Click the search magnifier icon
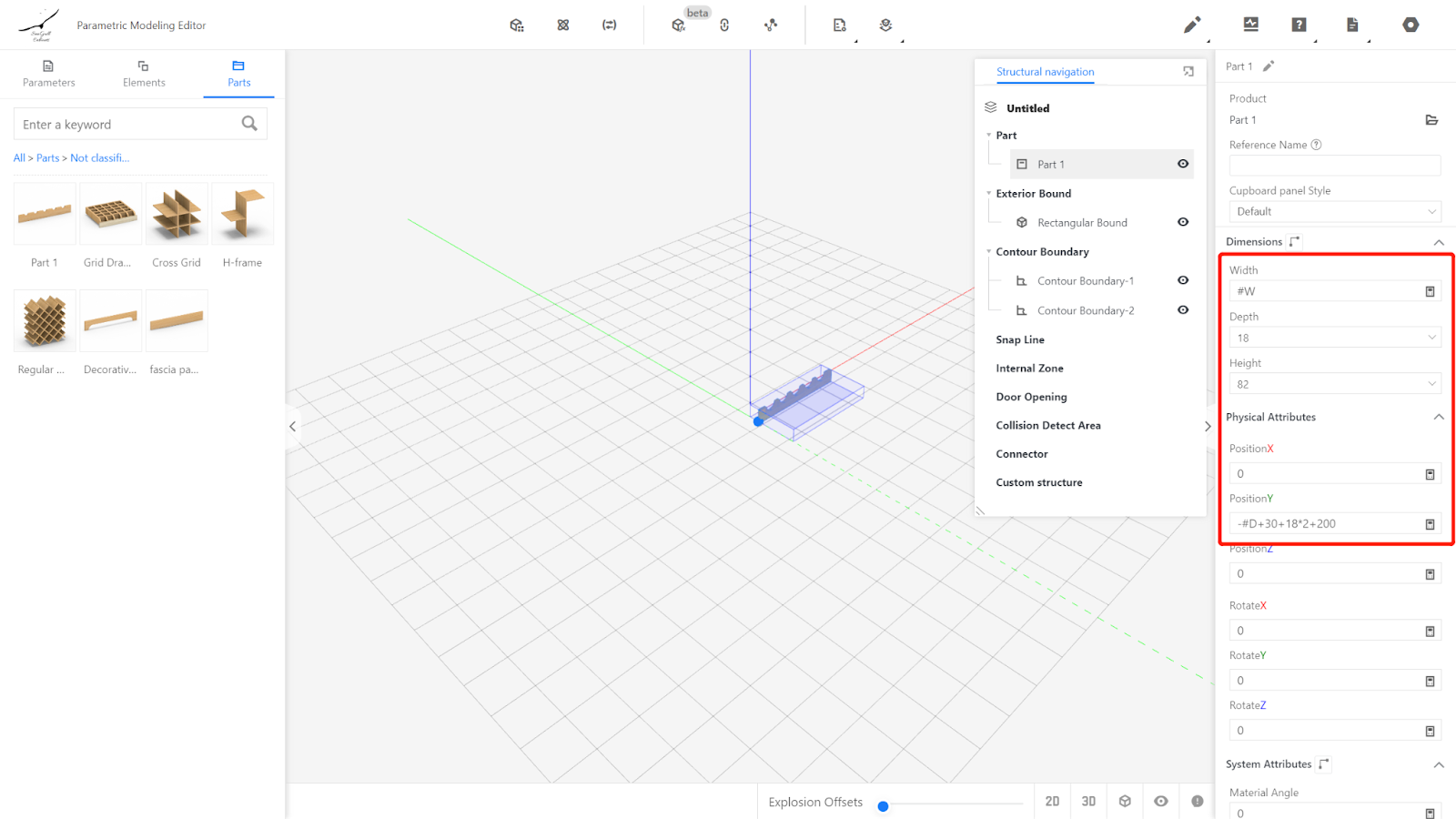Viewport: 1456px width, 819px height. pos(249,124)
